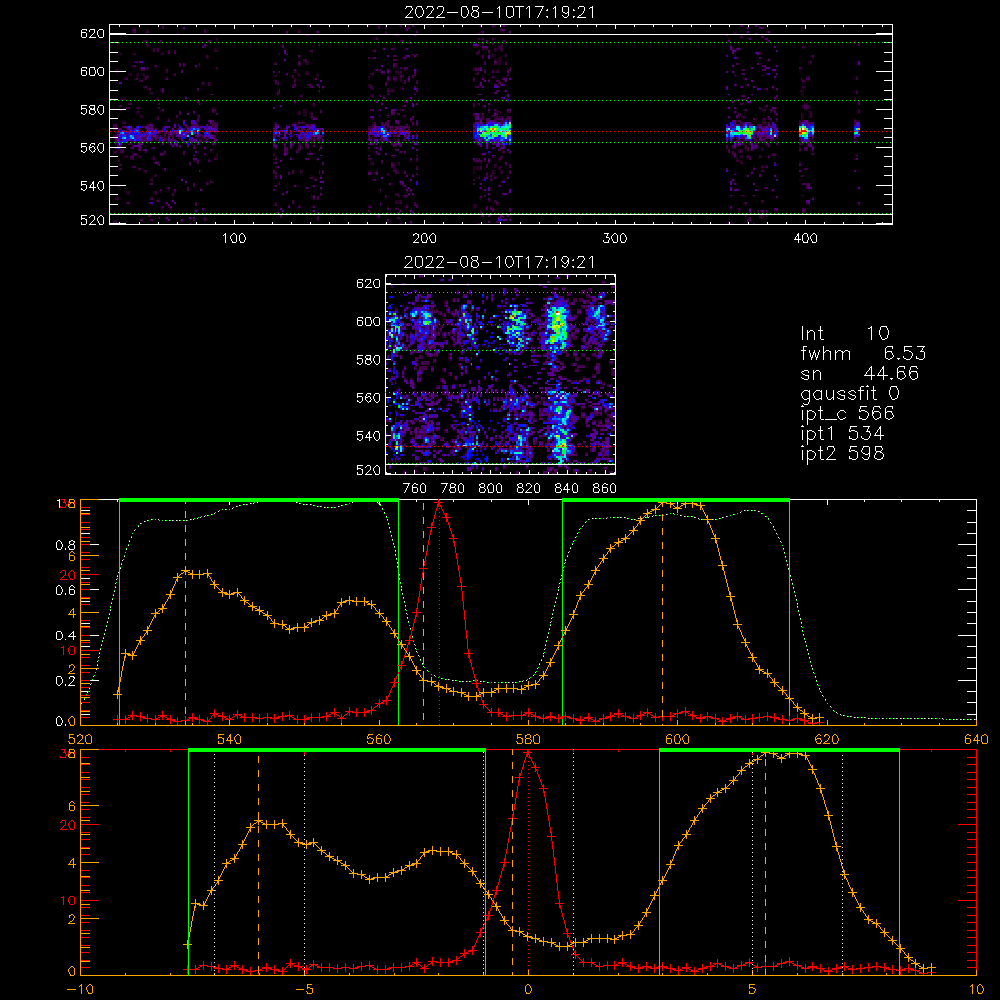Click x-axis label -5 on bottom plot

tap(304, 990)
